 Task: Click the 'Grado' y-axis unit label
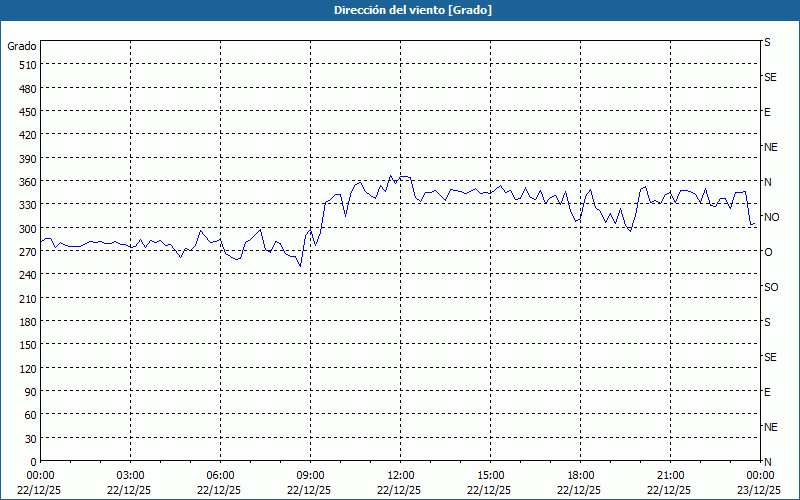[x=22, y=46]
